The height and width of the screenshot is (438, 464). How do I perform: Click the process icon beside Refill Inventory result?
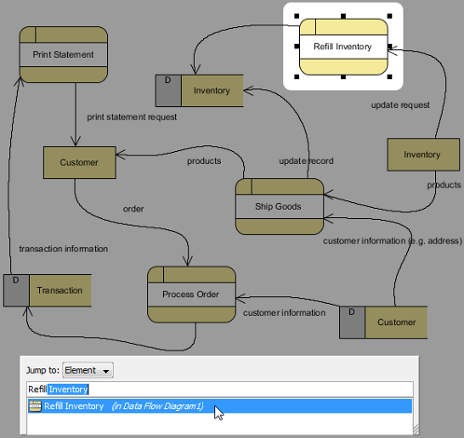[35, 406]
